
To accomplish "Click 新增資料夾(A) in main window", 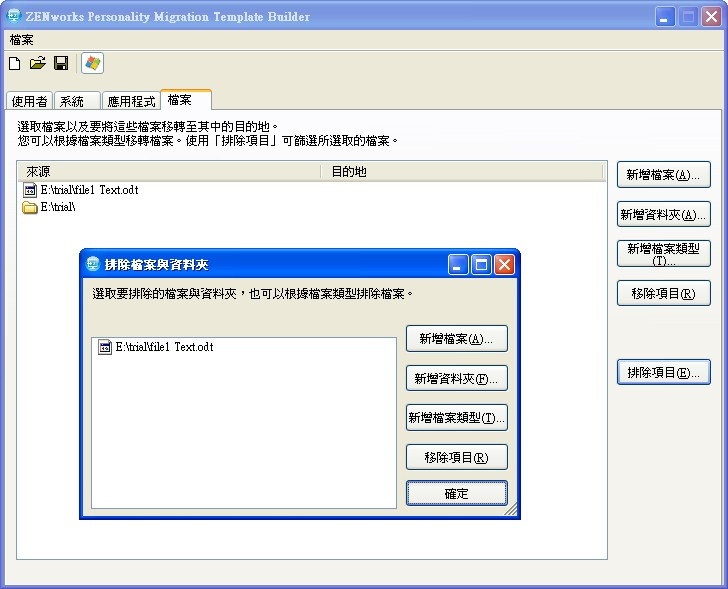I will coord(663,214).
